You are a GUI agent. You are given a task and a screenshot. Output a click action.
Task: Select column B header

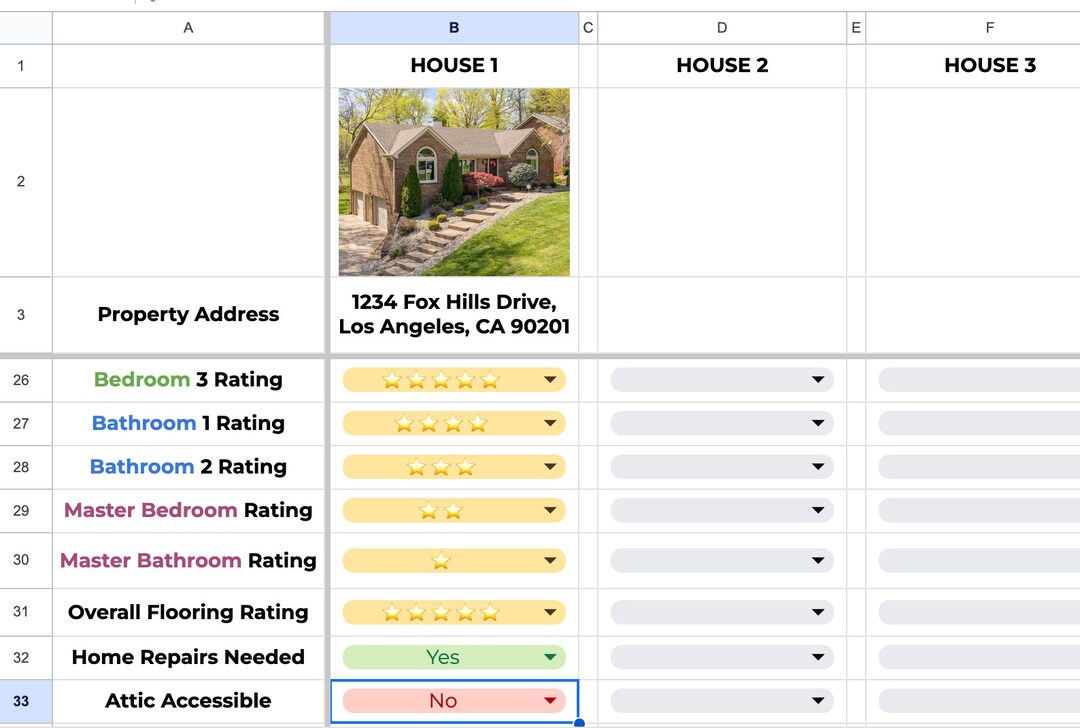[454, 27]
